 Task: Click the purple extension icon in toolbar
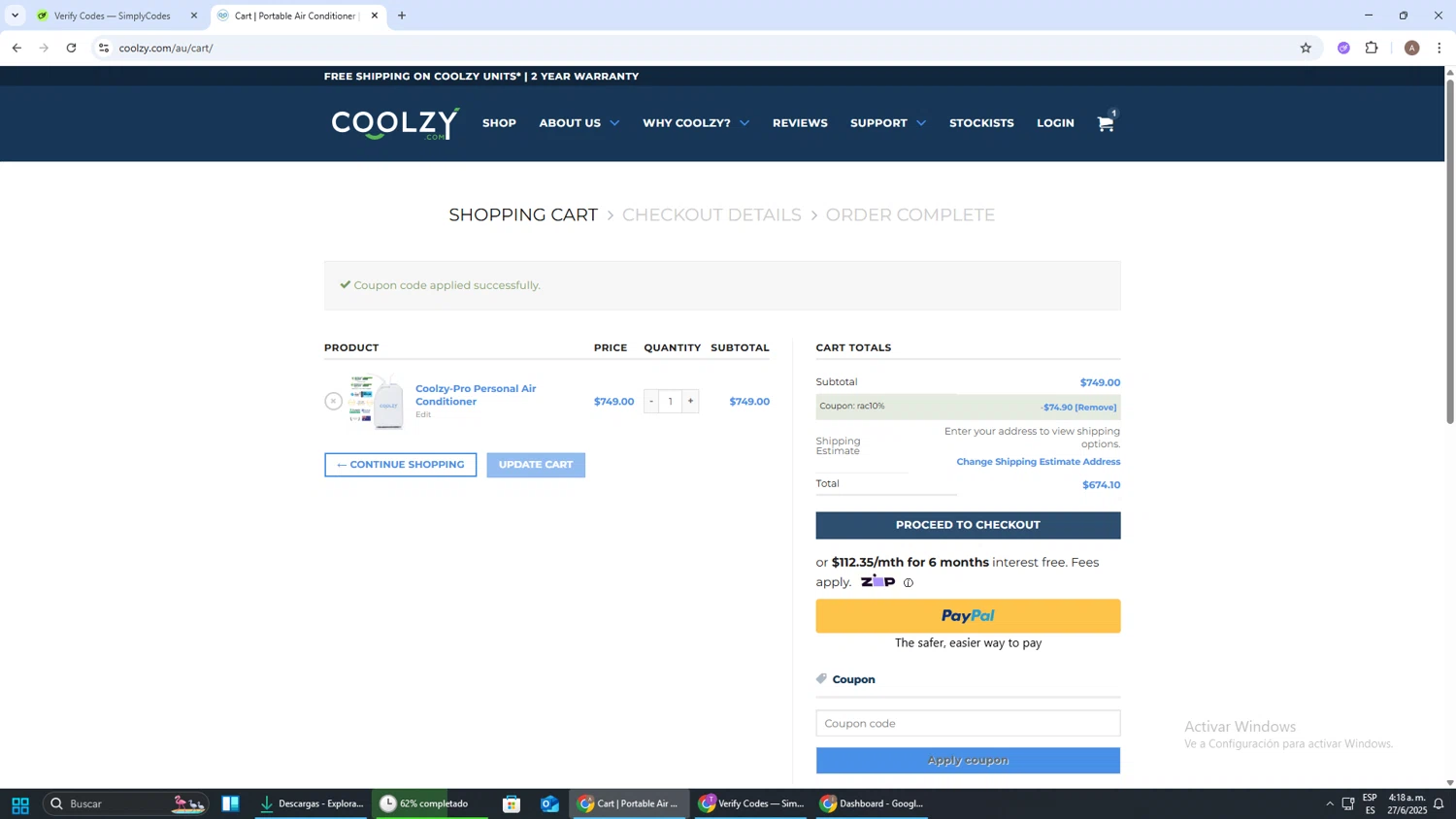click(x=1343, y=48)
